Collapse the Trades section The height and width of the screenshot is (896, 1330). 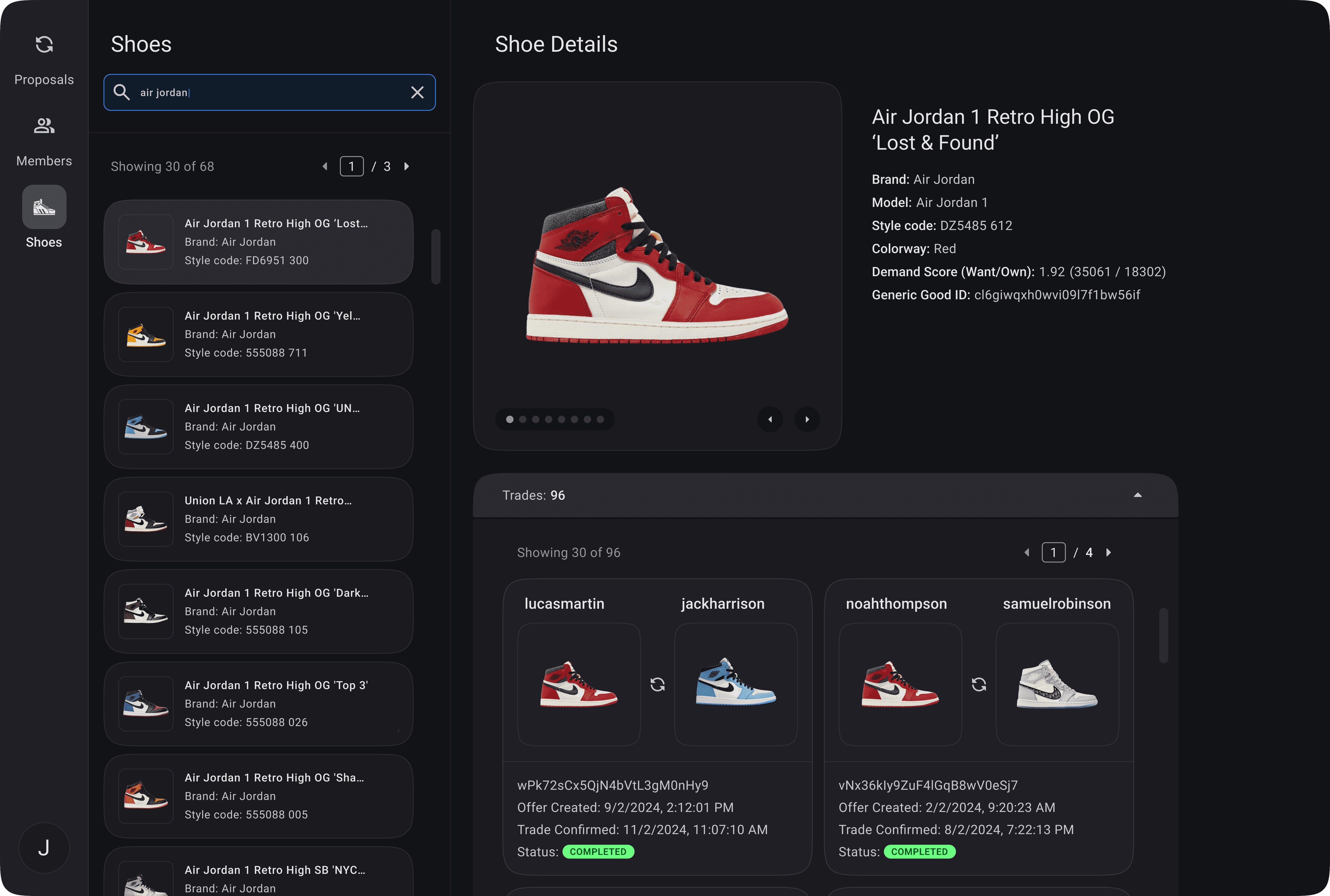[1137, 495]
